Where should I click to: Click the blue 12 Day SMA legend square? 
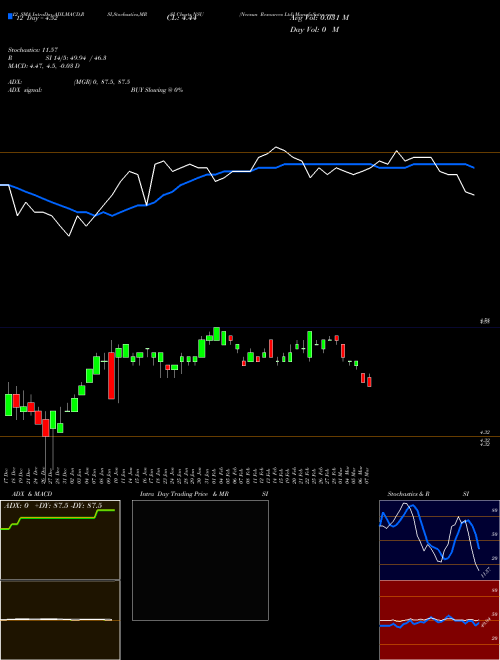tap(10, 17)
